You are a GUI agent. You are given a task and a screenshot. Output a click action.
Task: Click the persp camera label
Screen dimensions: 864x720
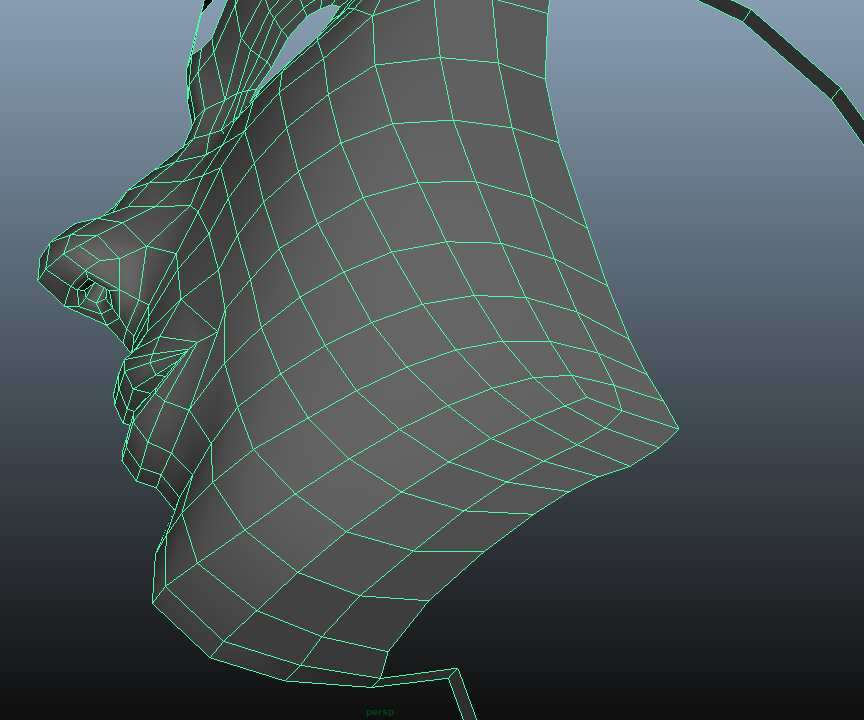(380, 712)
